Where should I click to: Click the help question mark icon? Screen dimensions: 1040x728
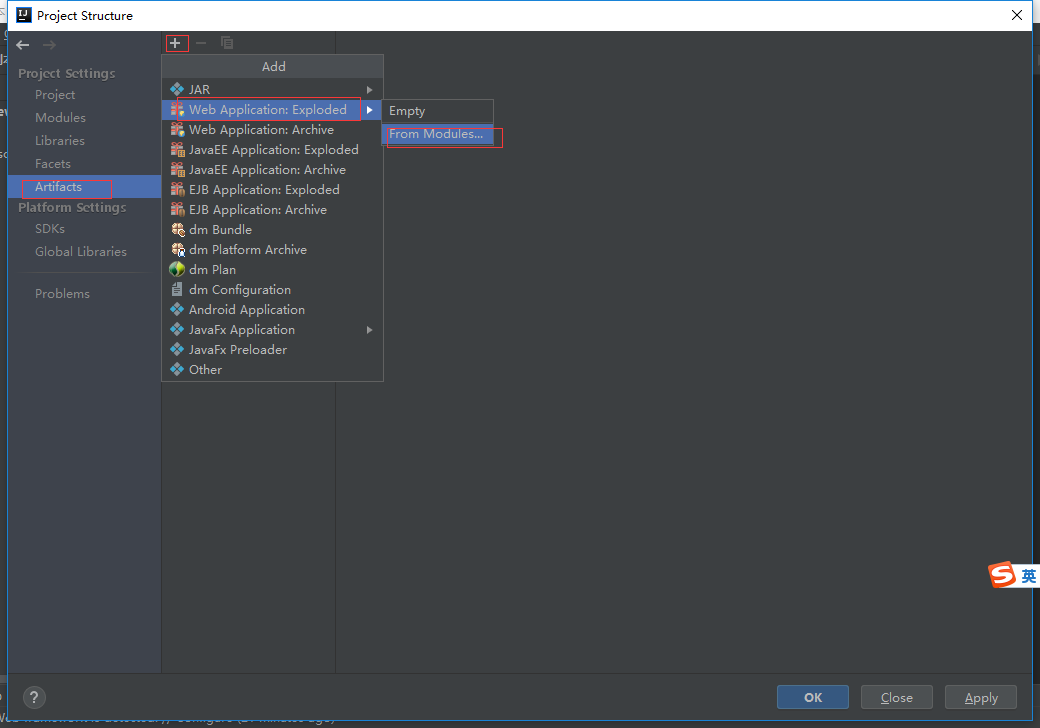[34, 697]
